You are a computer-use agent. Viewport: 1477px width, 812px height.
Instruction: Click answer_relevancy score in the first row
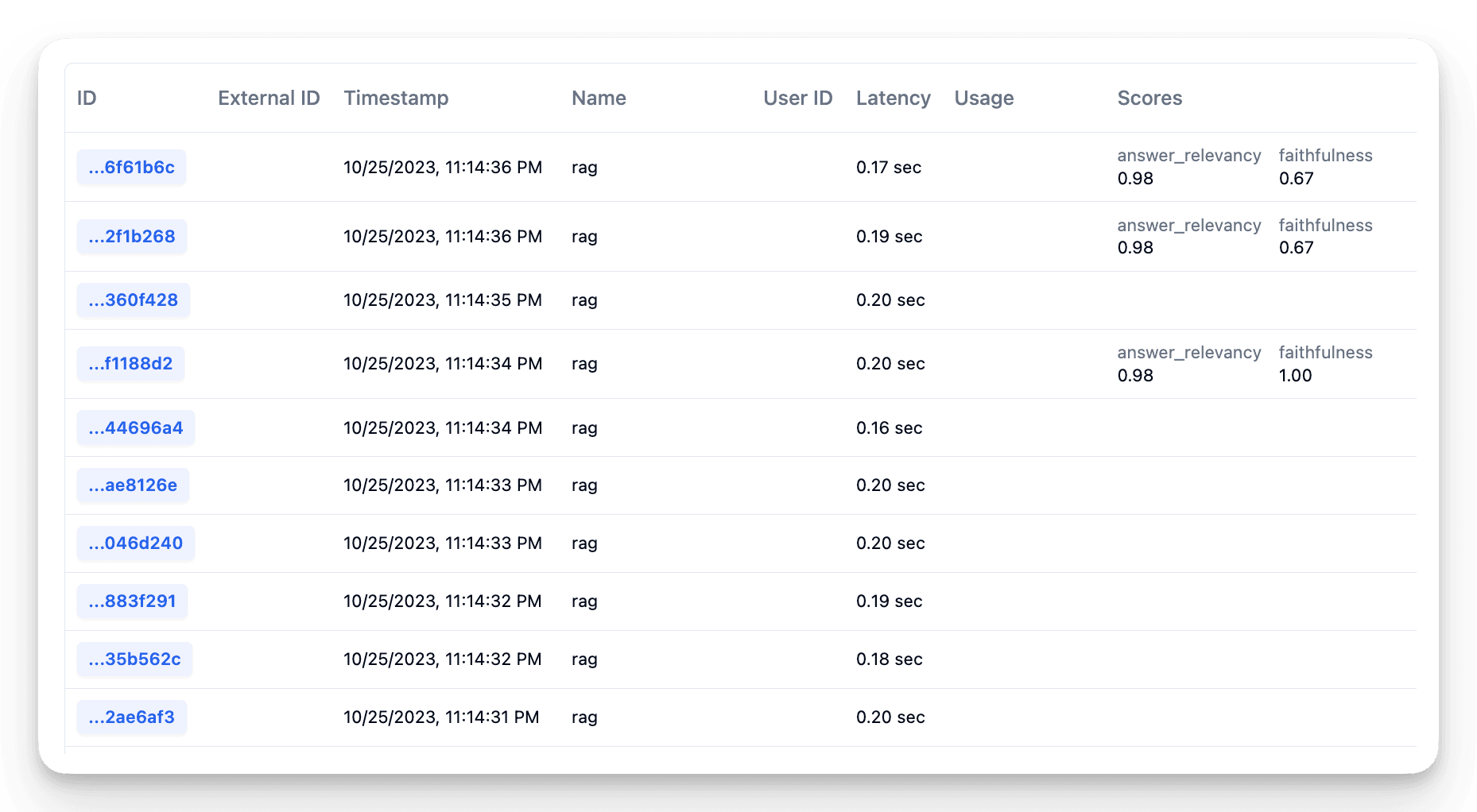click(1135, 179)
